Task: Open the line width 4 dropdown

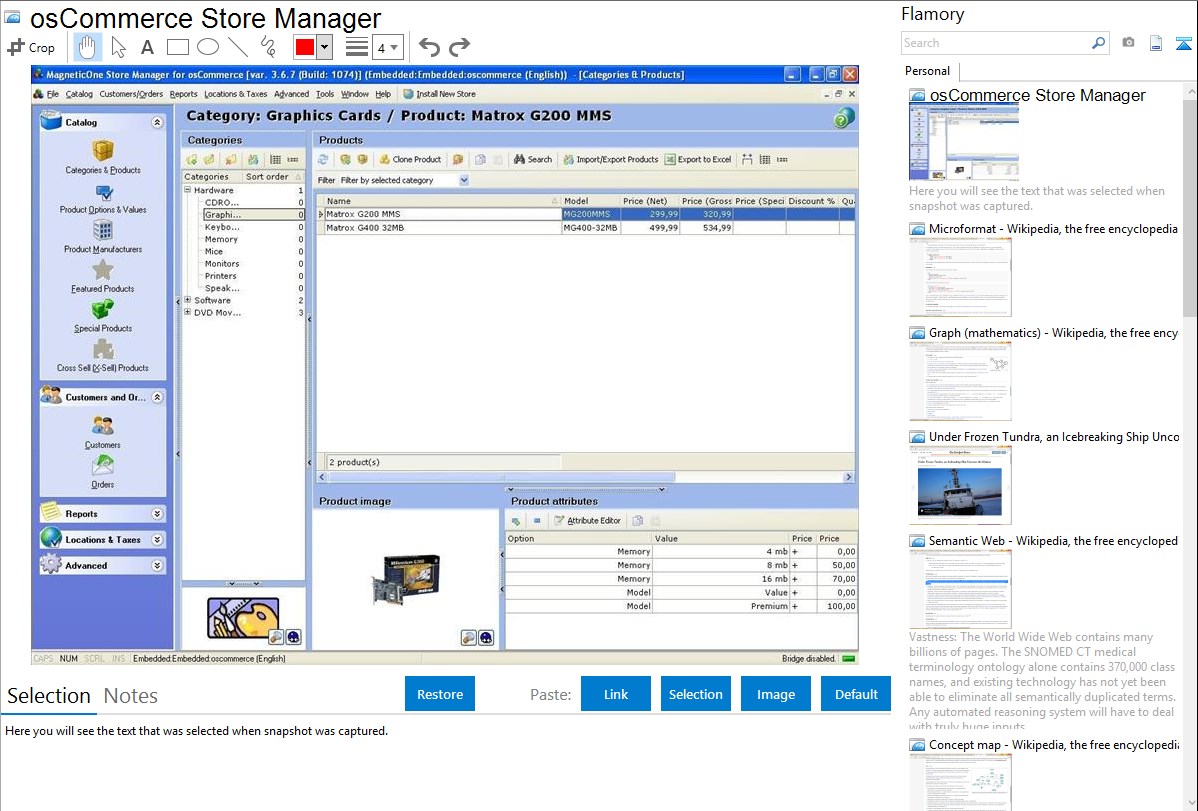Action: point(388,48)
